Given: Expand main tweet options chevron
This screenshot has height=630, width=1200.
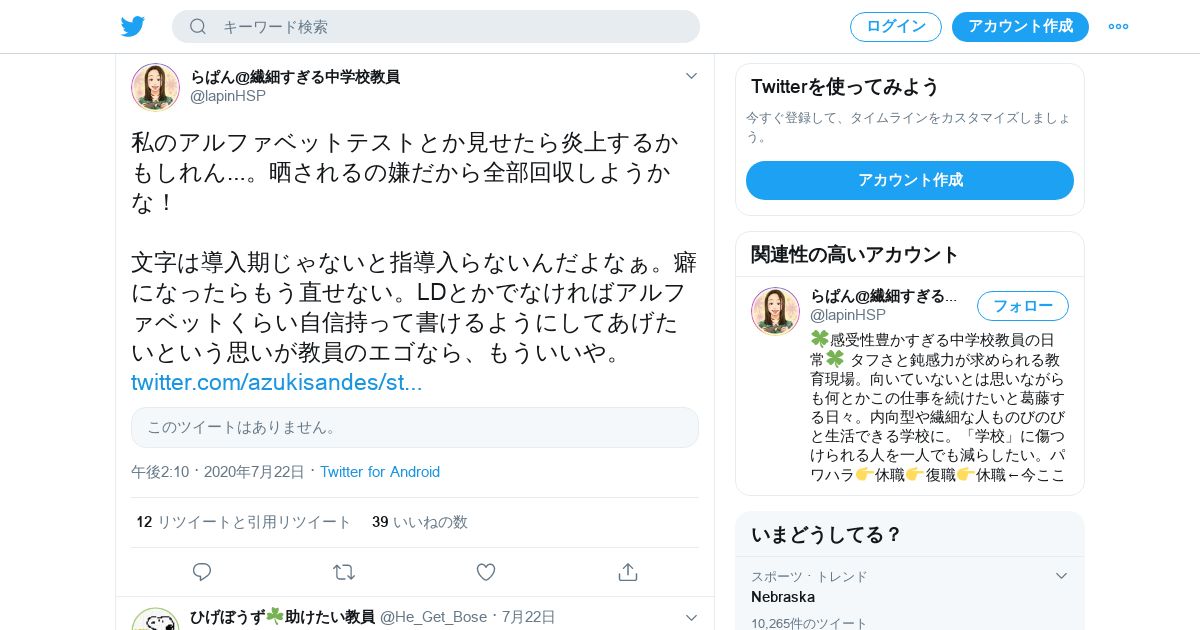Looking at the screenshot, I should (691, 76).
